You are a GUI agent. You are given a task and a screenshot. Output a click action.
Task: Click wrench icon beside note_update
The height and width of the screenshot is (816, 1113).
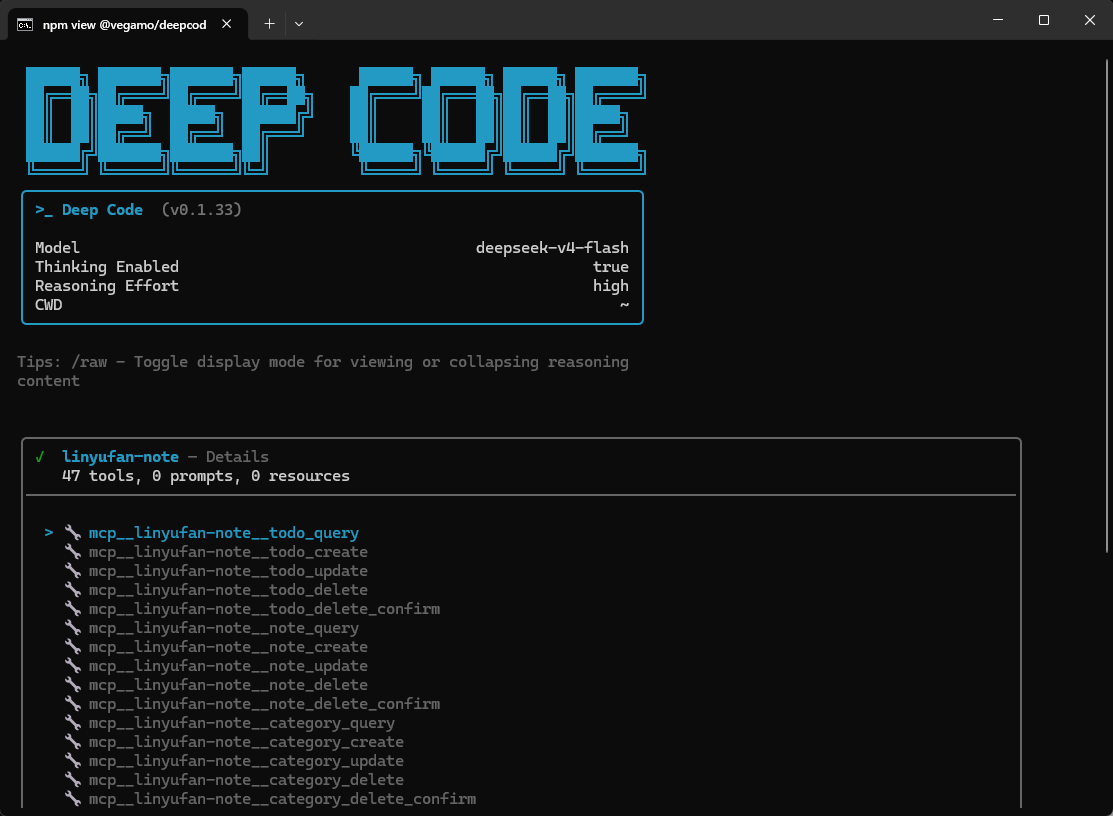coord(72,666)
